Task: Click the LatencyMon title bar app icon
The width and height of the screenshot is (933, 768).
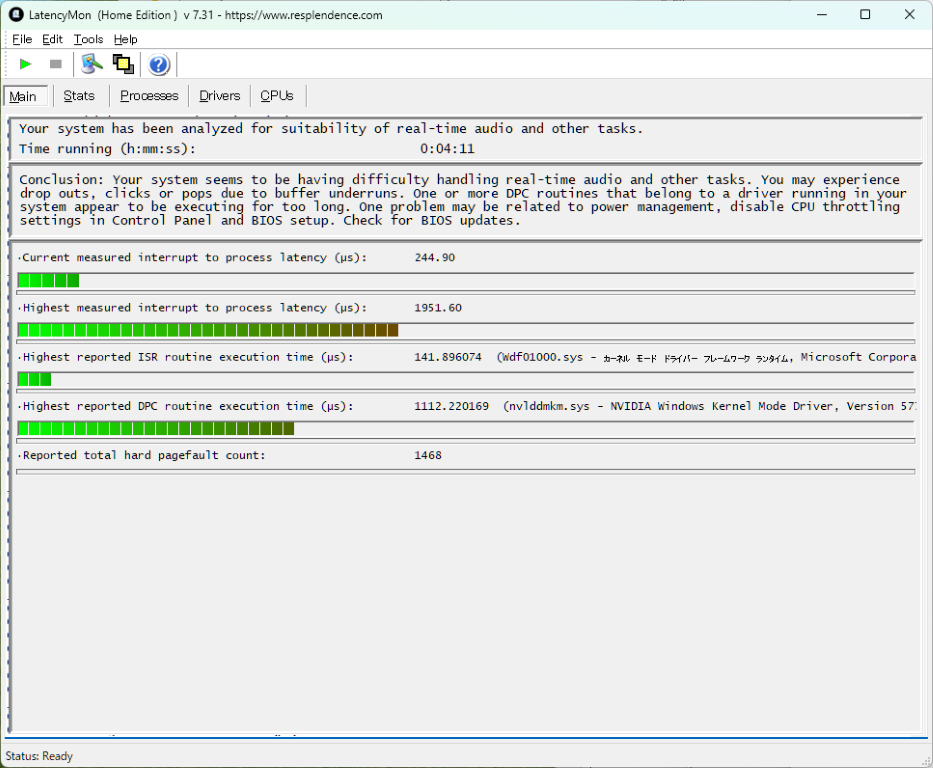Action: coord(16,14)
